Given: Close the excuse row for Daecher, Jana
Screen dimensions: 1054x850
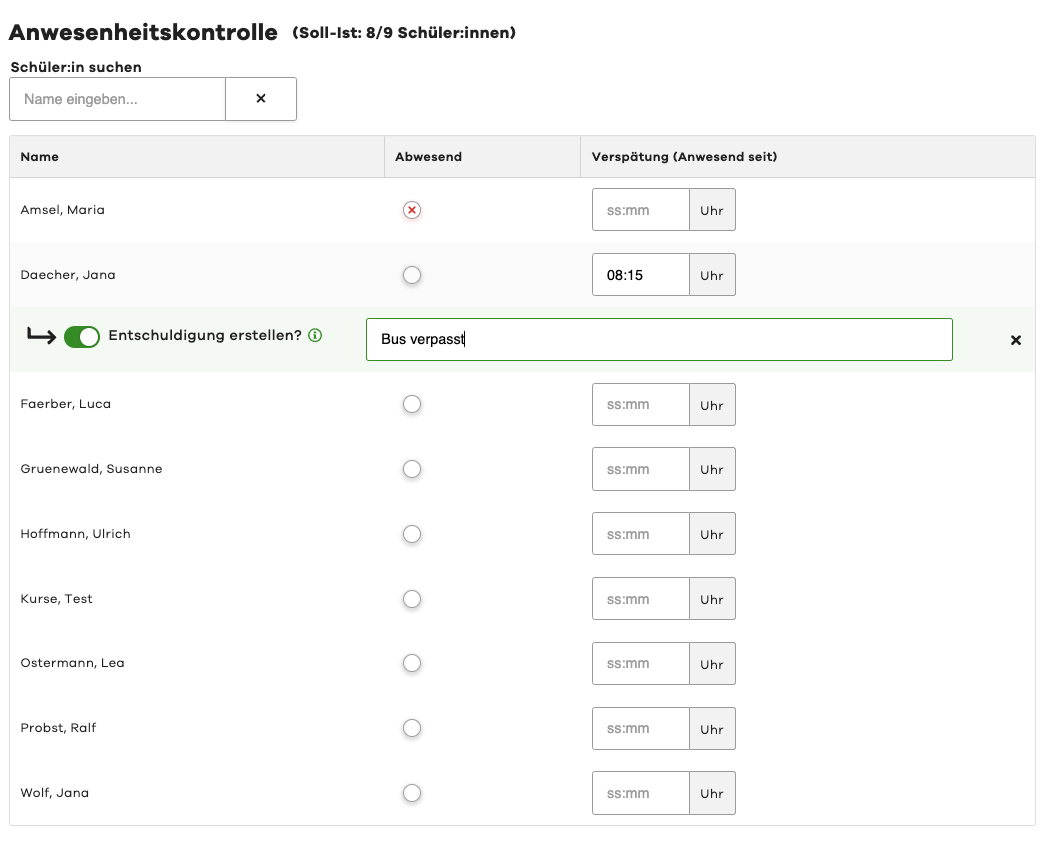Looking at the screenshot, I should point(1016,340).
